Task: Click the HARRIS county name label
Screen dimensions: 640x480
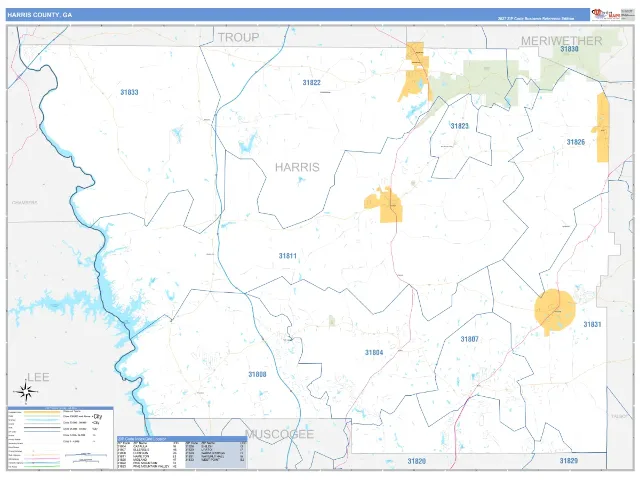Action: click(x=297, y=167)
